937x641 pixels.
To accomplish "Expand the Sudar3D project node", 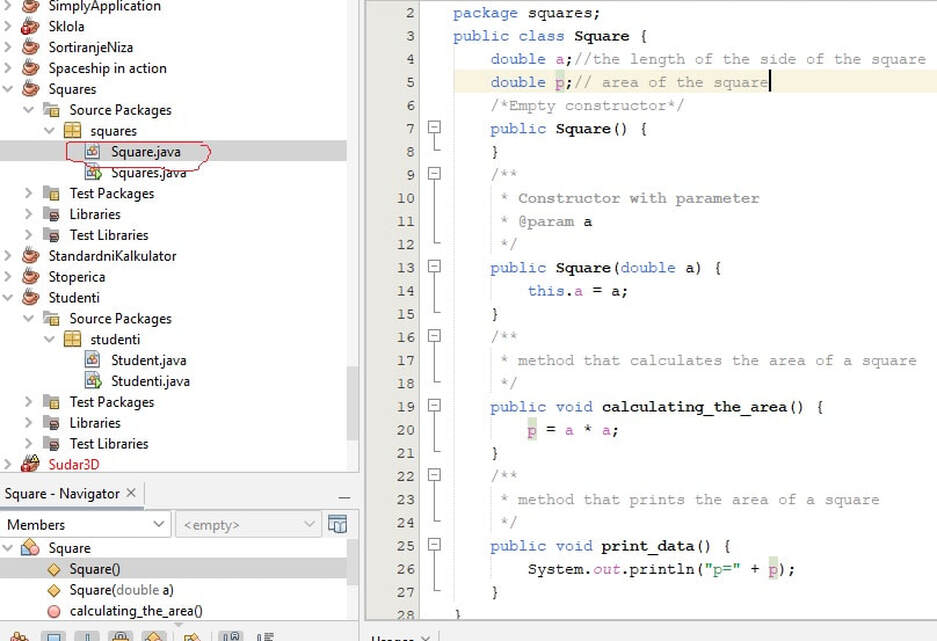I will (7, 464).
